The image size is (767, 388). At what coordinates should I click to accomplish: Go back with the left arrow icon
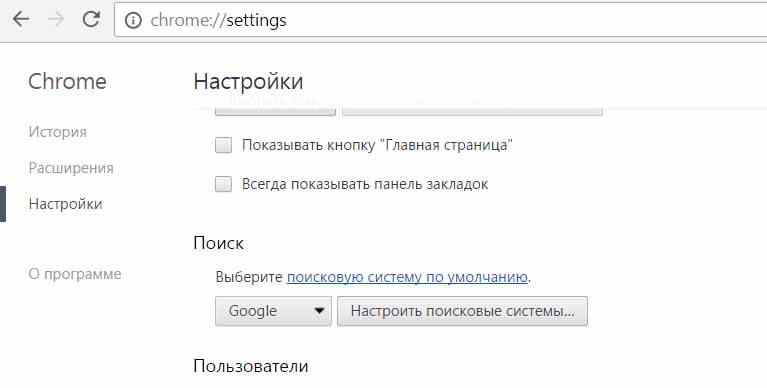tap(21, 20)
